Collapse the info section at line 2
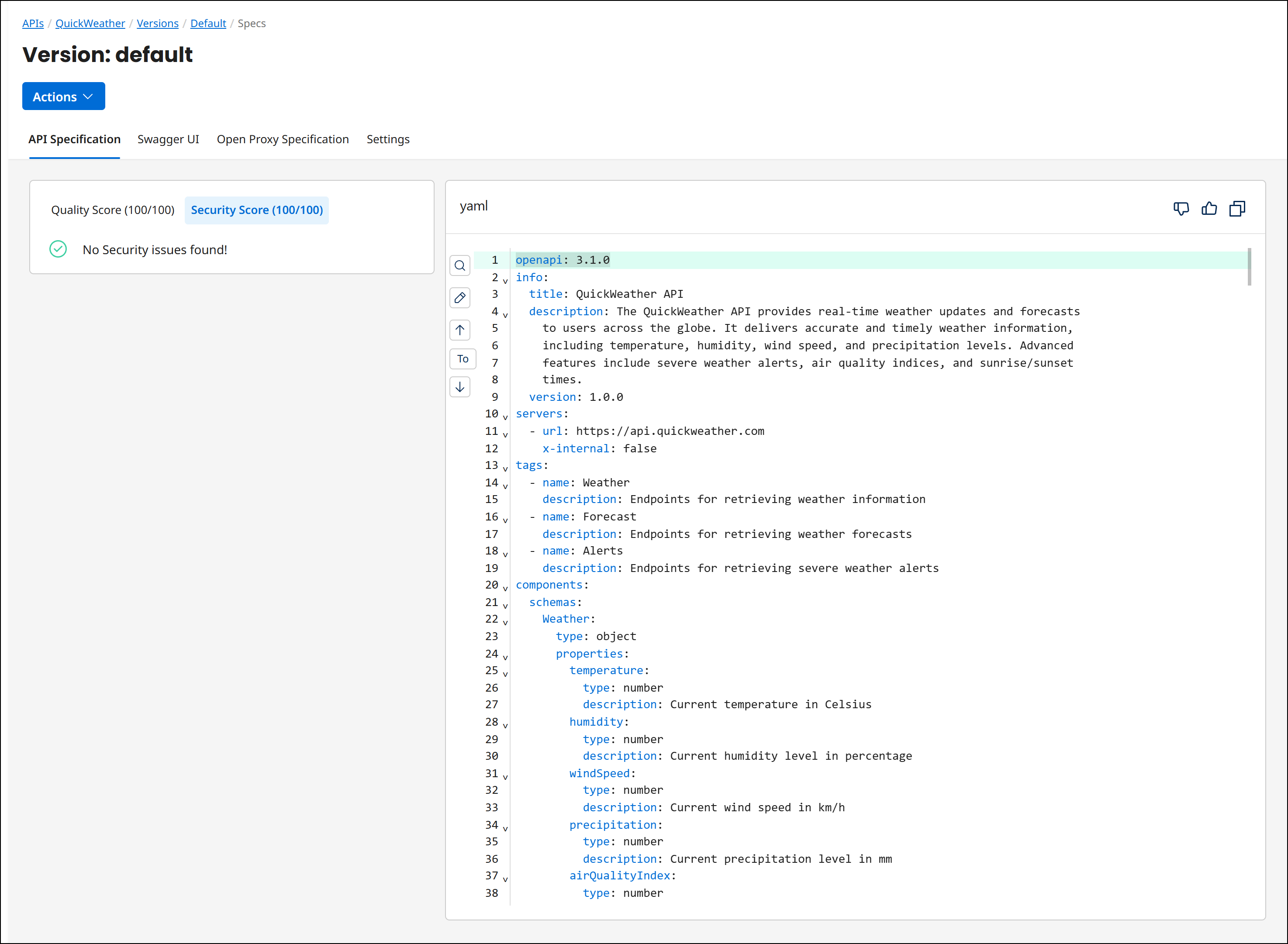The height and width of the screenshot is (944, 1288). [505, 281]
